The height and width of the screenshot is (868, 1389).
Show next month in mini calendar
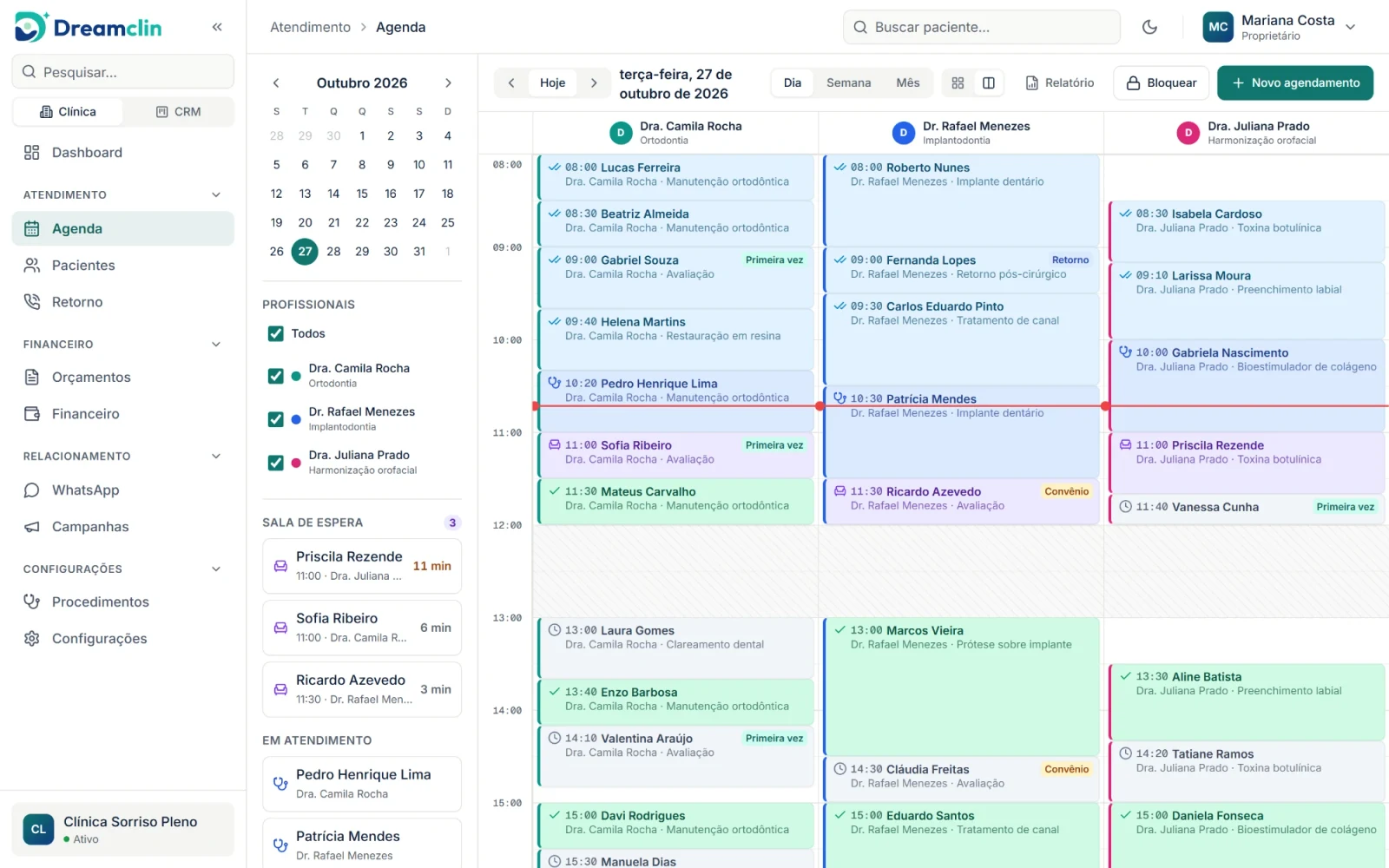click(x=448, y=83)
